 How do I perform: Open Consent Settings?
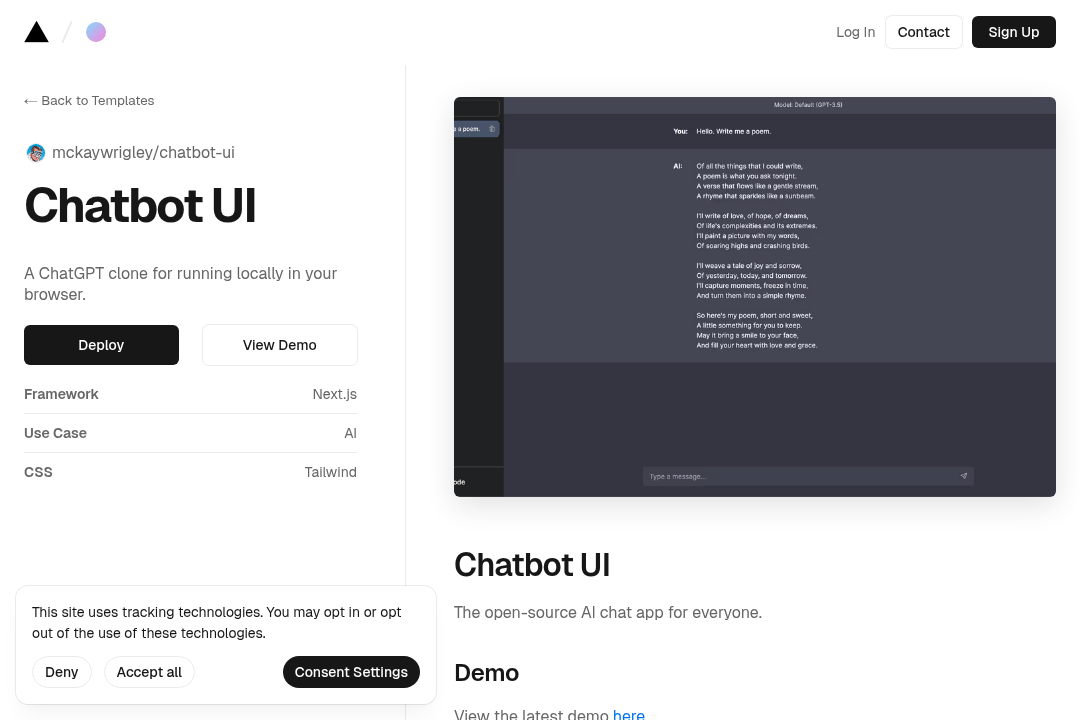pos(351,672)
